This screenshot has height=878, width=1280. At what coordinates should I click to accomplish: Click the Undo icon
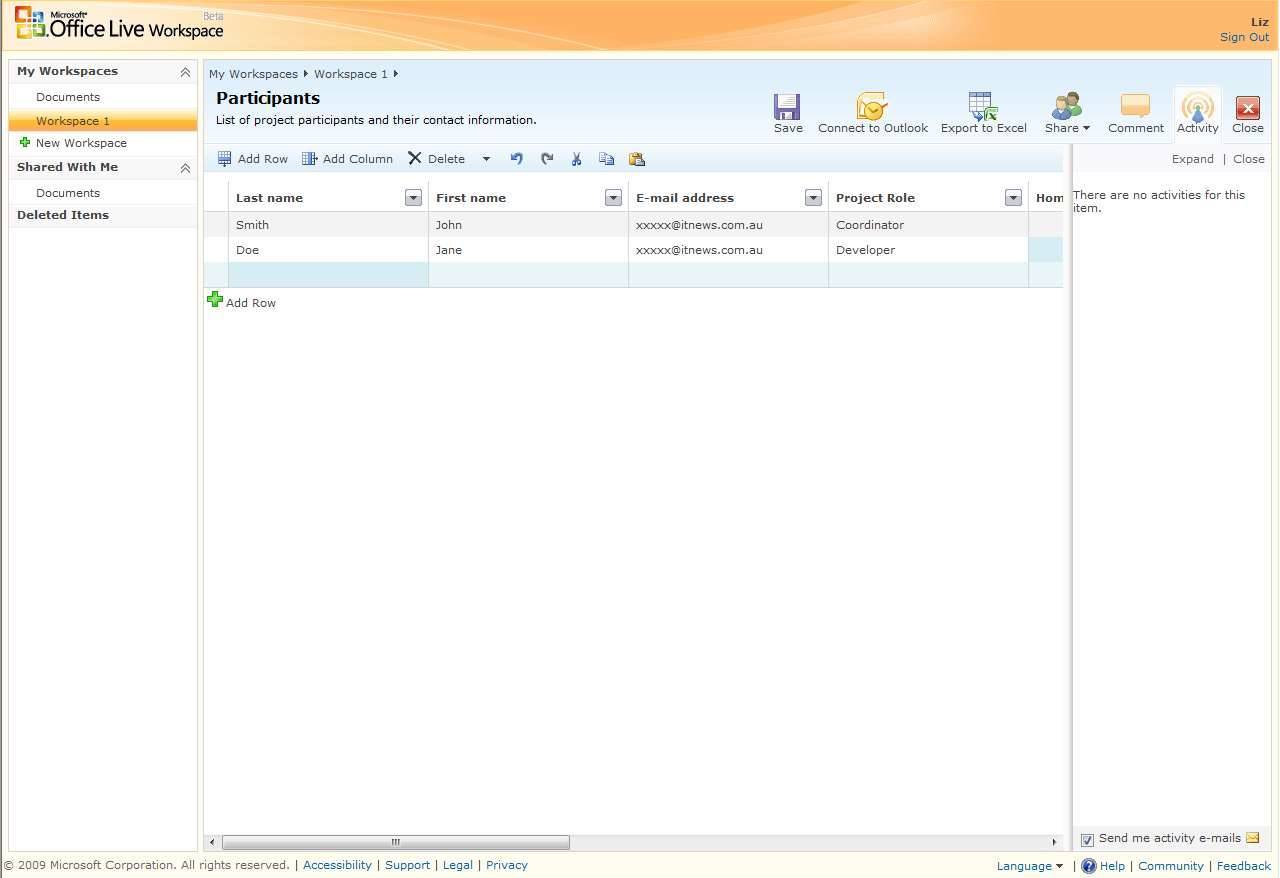[517, 158]
